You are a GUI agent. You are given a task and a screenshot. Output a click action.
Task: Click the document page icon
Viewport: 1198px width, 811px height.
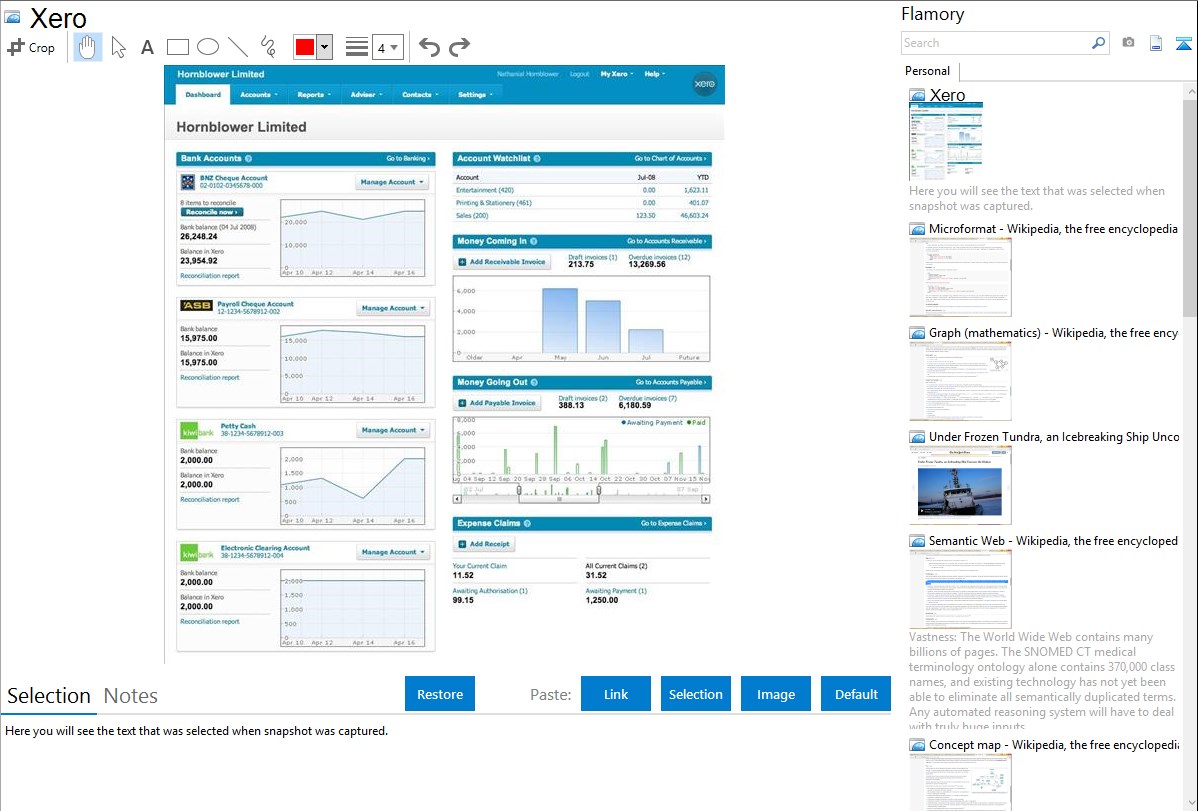pos(1156,43)
